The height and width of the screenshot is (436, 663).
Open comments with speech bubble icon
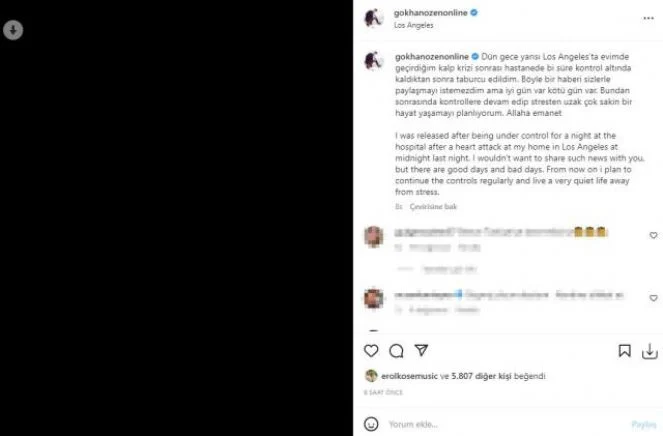396,351
